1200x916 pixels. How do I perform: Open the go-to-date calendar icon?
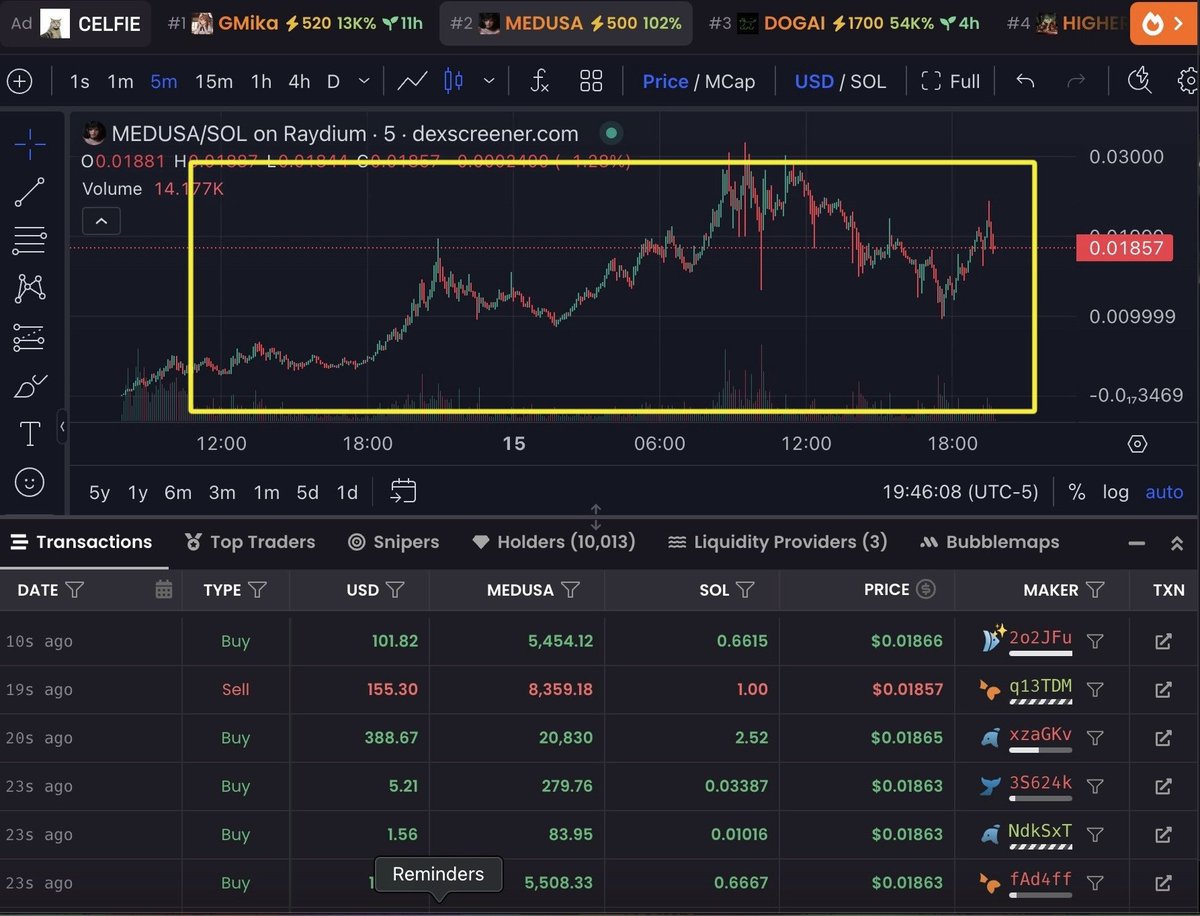403,491
